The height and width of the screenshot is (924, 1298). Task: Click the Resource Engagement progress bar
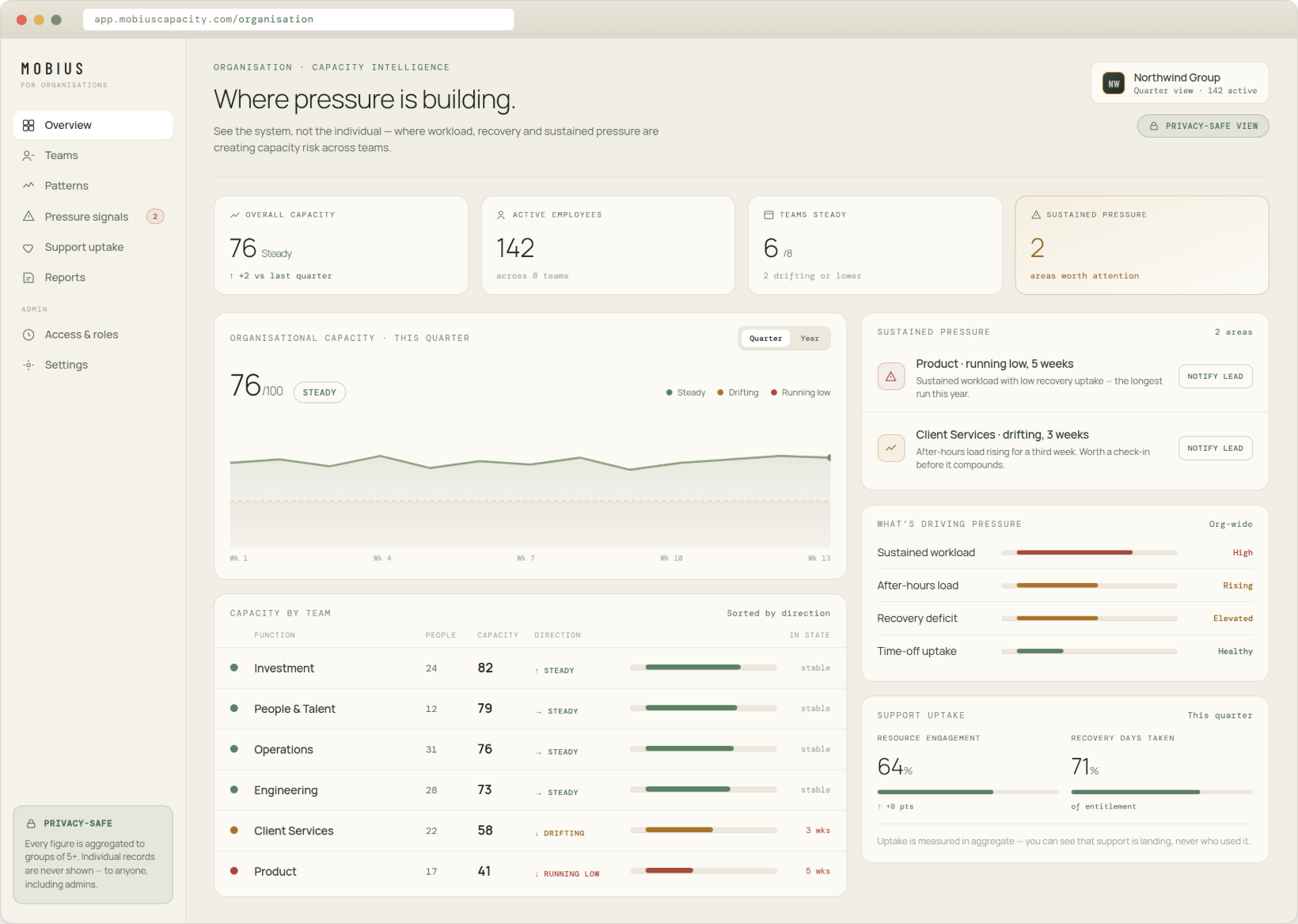pyautogui.click(x=967, y=792)
